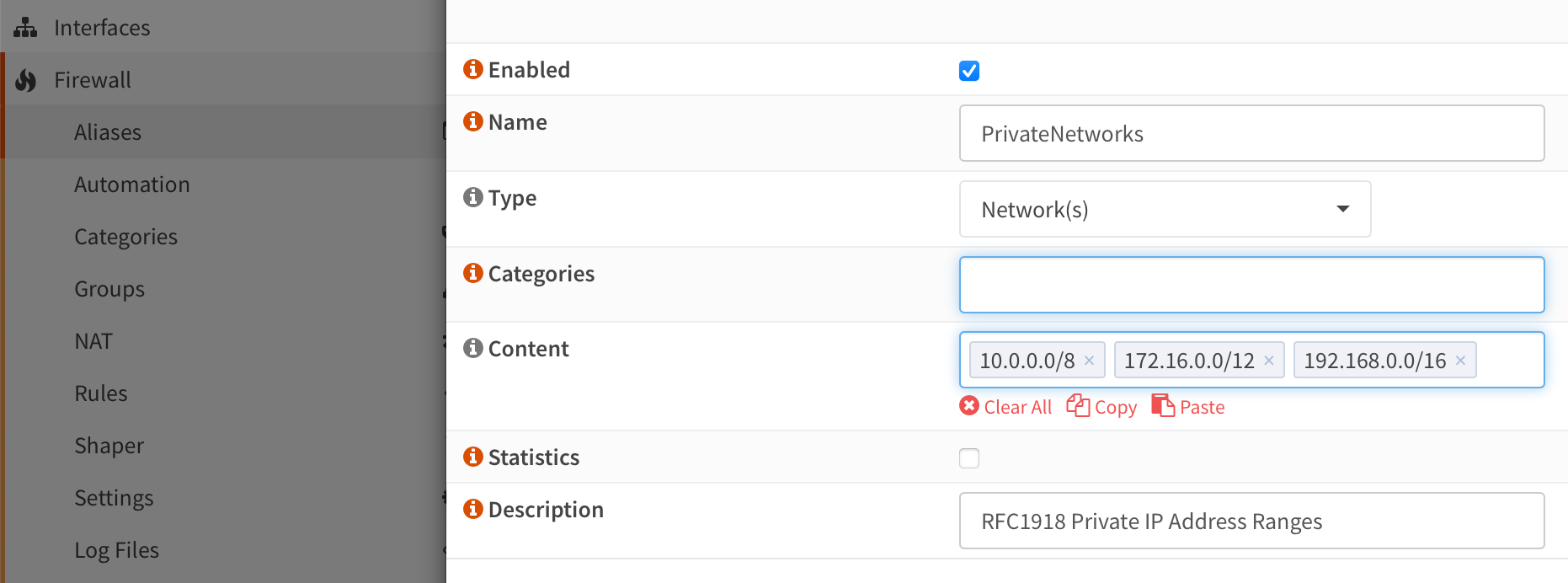Viewport: 1568px width, 583px height.
Task: Click the info icon beside Statistics
Action: click(x=473, y=457)
